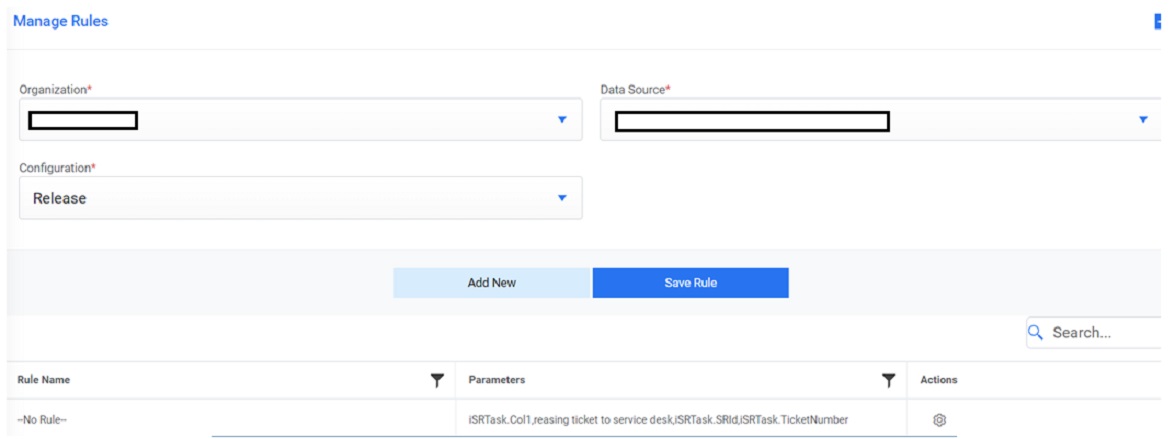This screenshot has width=1176, height=439.
Task: Click the Parameters column header label
Action: point(497,380)
